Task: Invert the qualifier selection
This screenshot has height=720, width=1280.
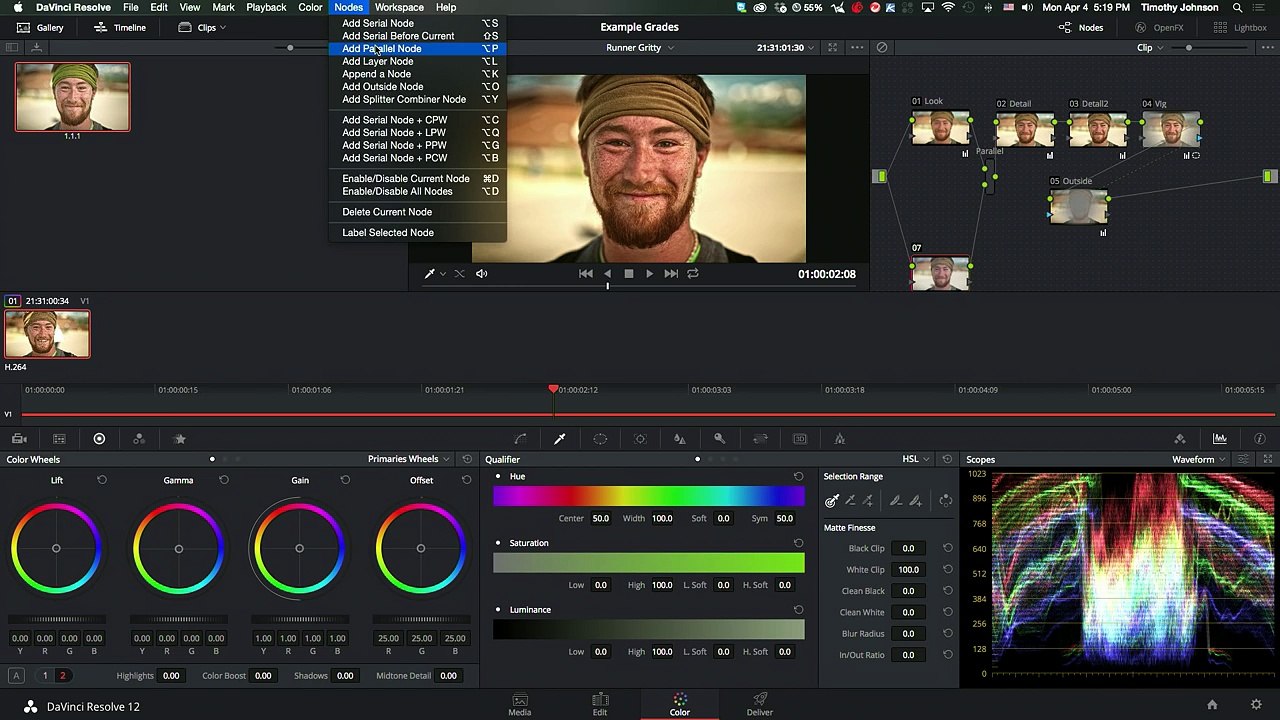Action: (946, 500)
